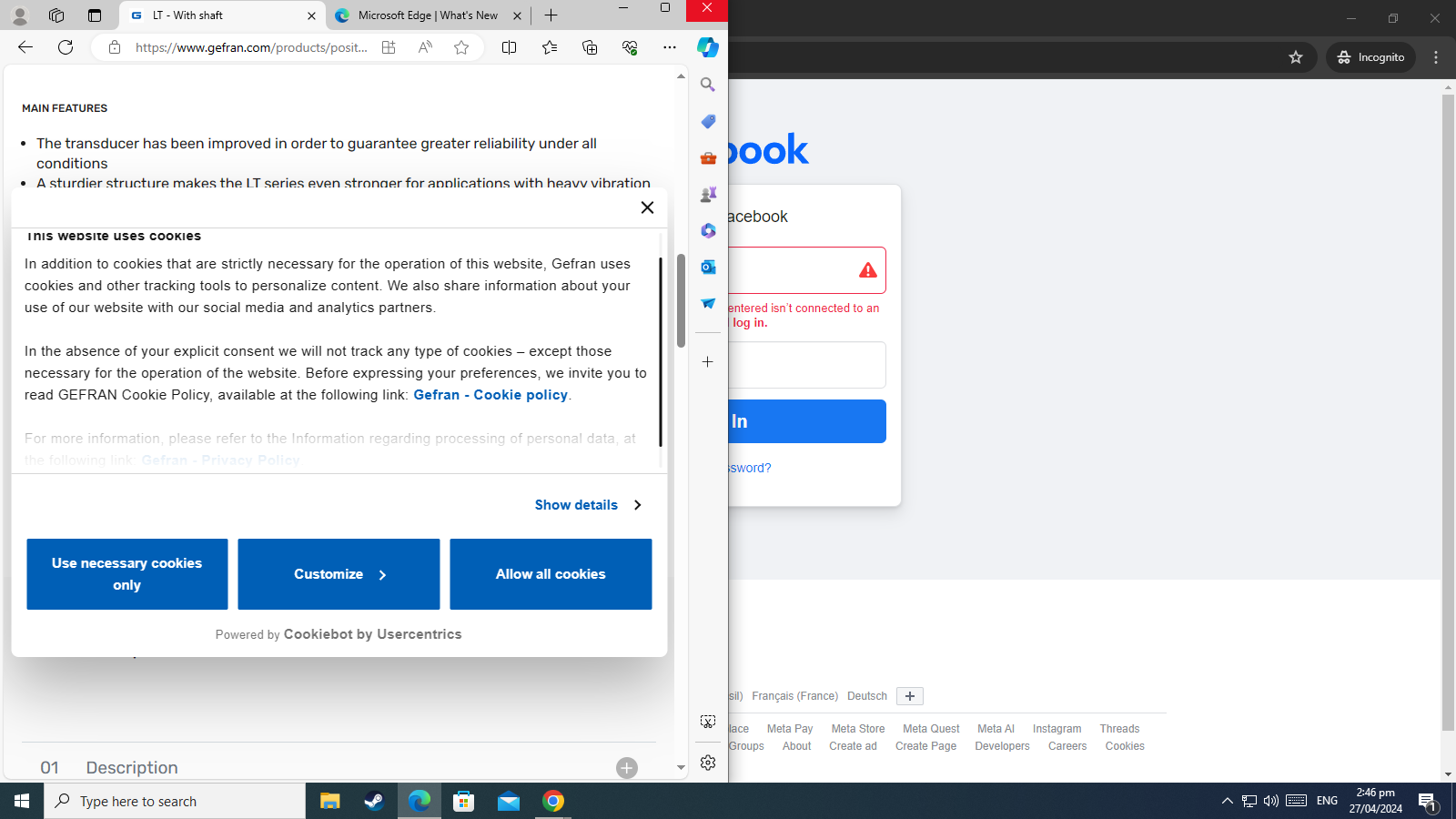The image size is (1456, 819).
Task: Bookmark this tab star in Chrome window
Action: pos(1296,57)
